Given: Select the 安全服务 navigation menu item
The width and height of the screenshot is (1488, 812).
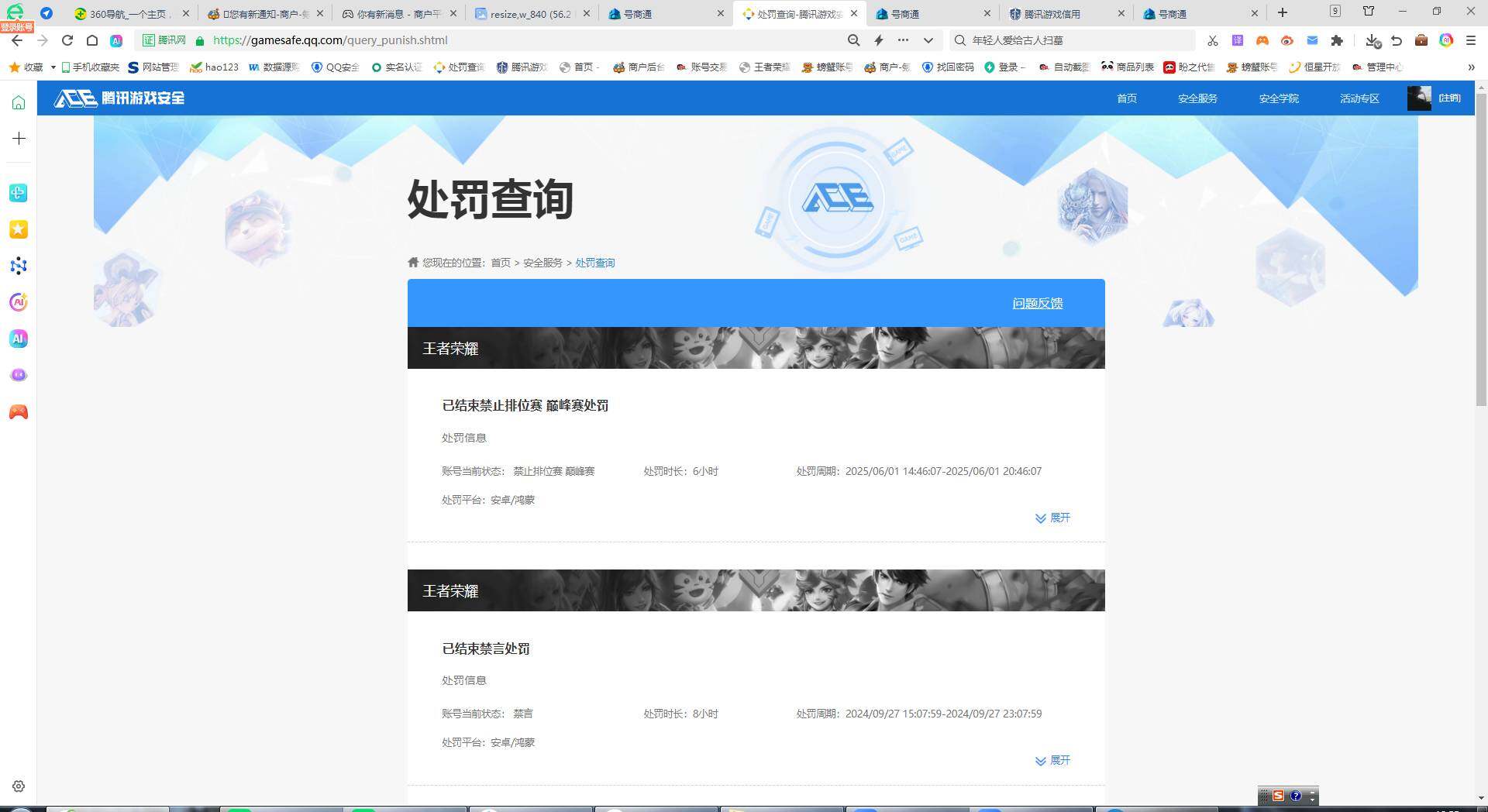Looking at the screenshot, I should pos(1197,98).
